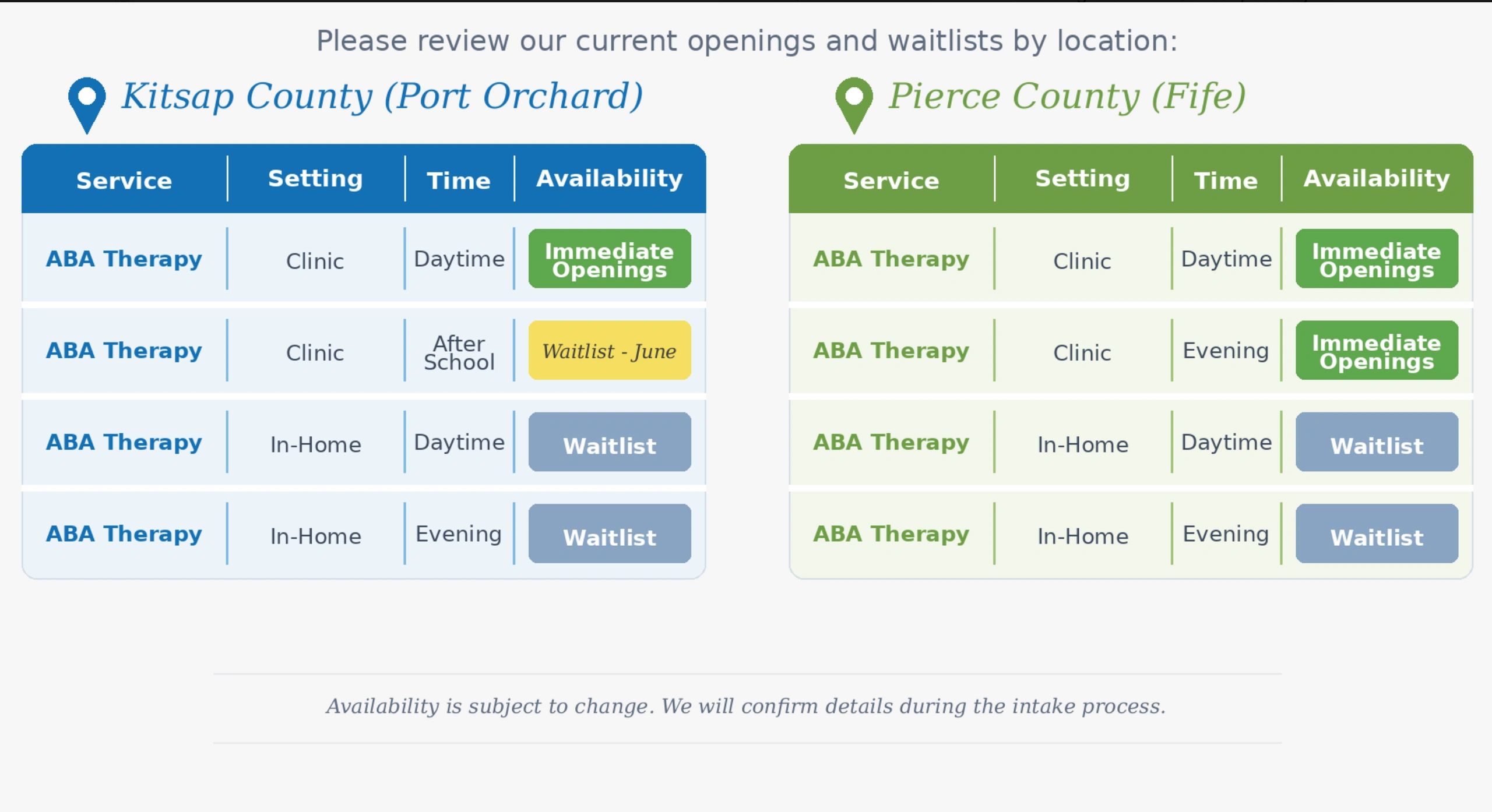The image size is (1492, 812).
Task: Select the yellow Waitlist - June badge
Action: click(610, 351)
